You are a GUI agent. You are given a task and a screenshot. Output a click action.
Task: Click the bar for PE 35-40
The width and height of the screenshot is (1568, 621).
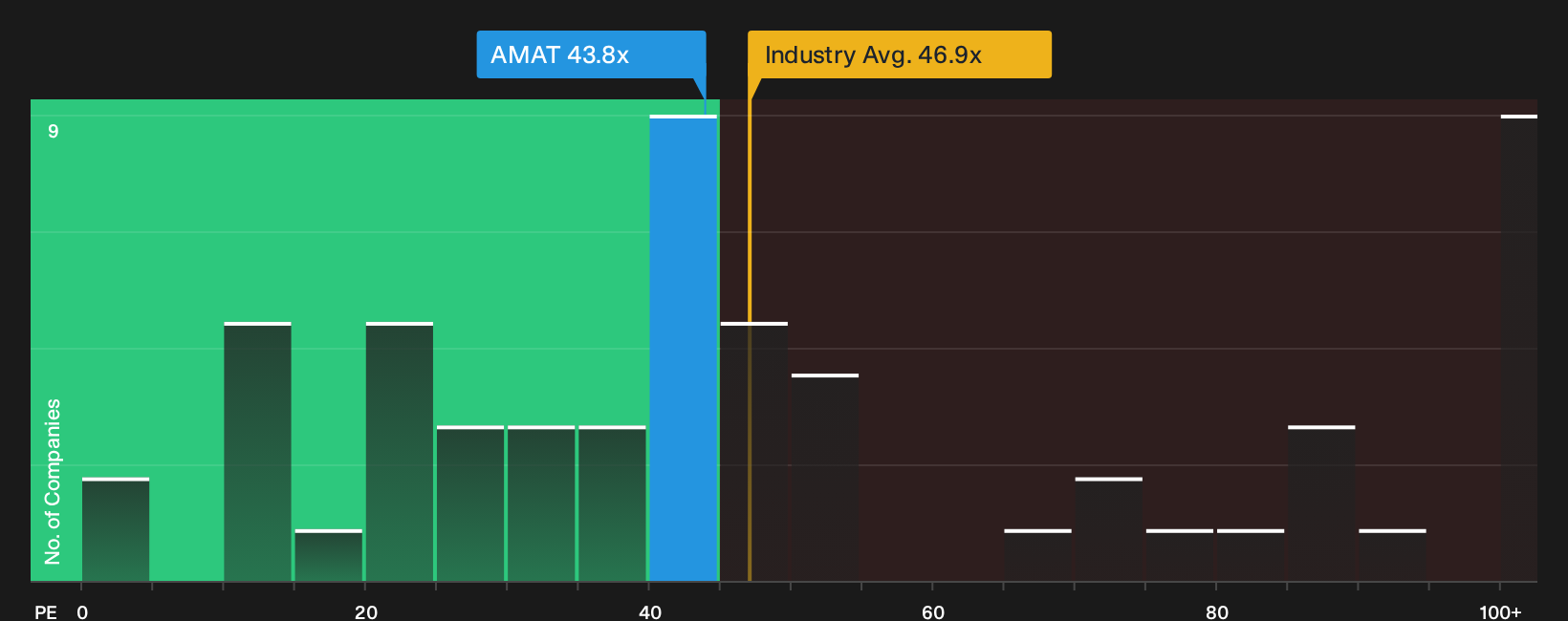pos(612,503)
